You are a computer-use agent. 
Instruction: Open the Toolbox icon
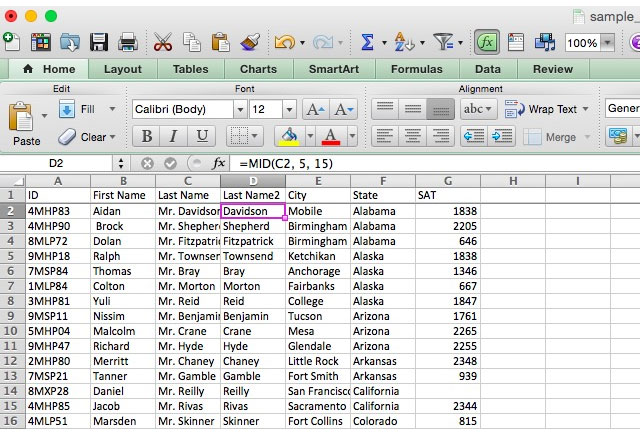[516, 42]
